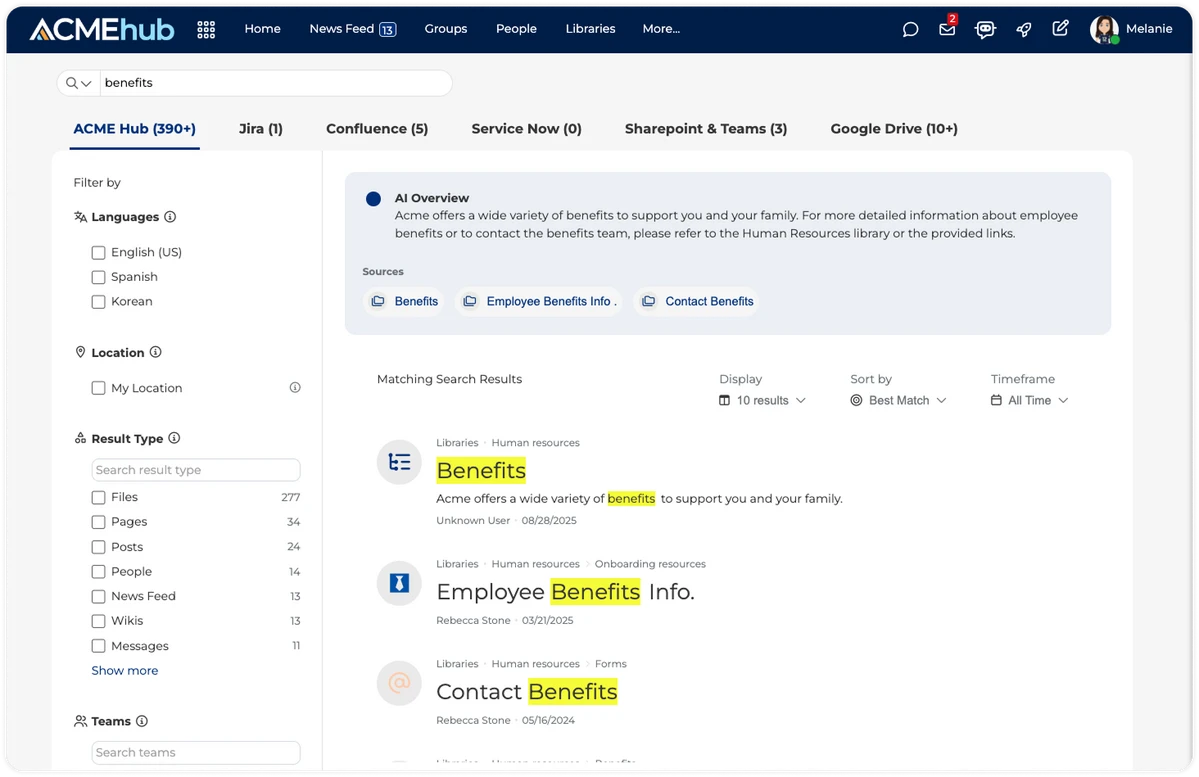Check the Files result type filter

(x=98, y=497)
